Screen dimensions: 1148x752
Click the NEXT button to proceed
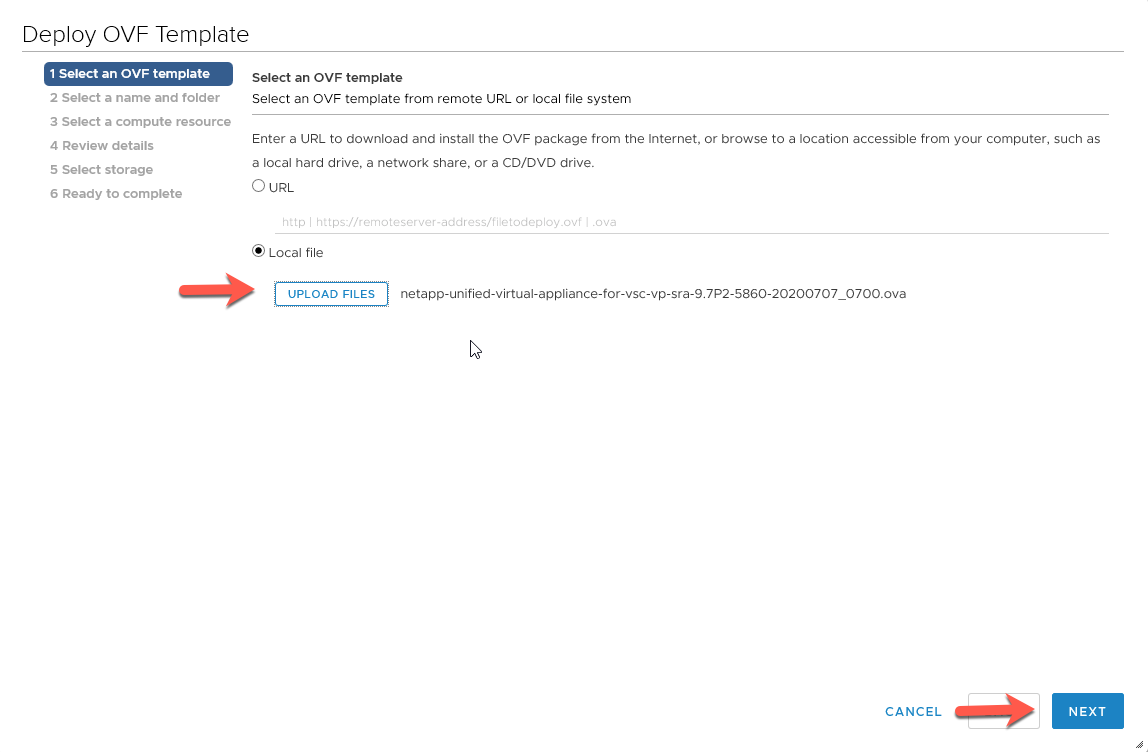point(1087,711)
